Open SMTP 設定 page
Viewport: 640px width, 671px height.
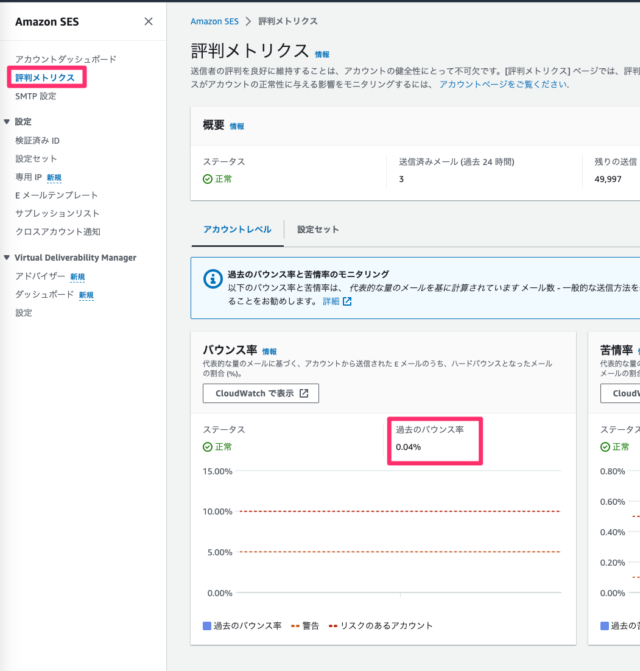[x=36, y=96]
